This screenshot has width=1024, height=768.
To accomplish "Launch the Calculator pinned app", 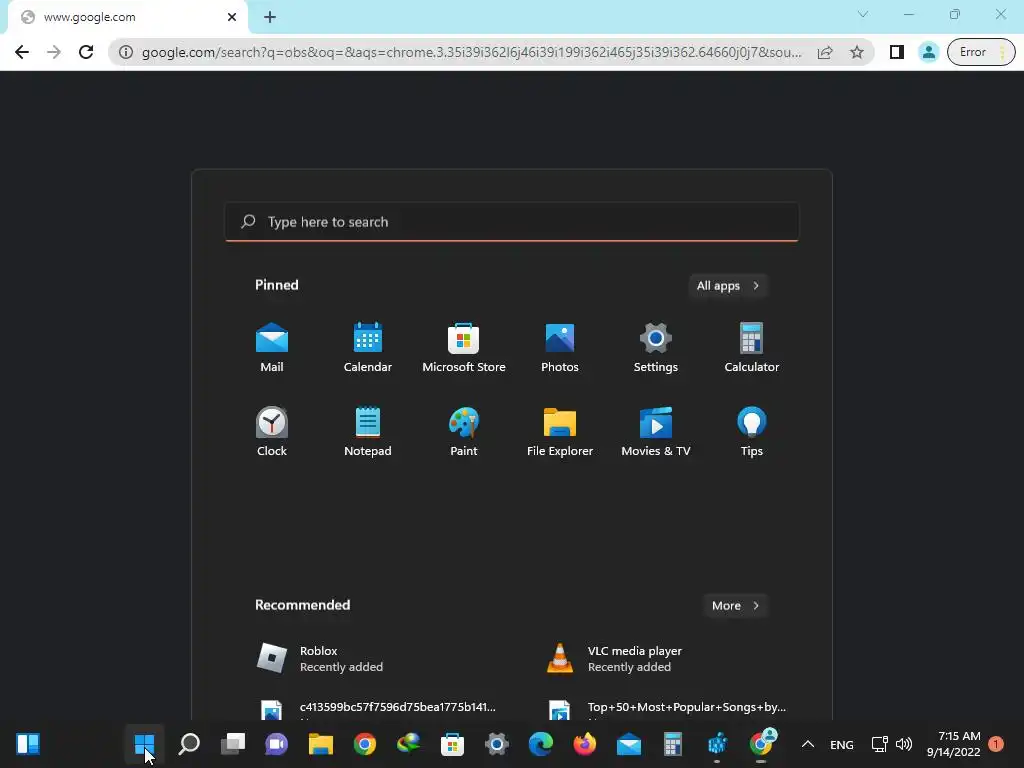I will 752,347.
